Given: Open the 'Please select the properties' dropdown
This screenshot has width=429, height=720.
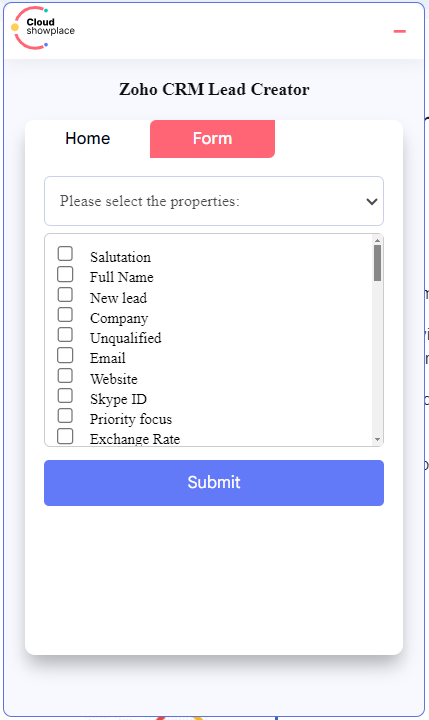Looking at the screenshot, I should tap(214, 201).
